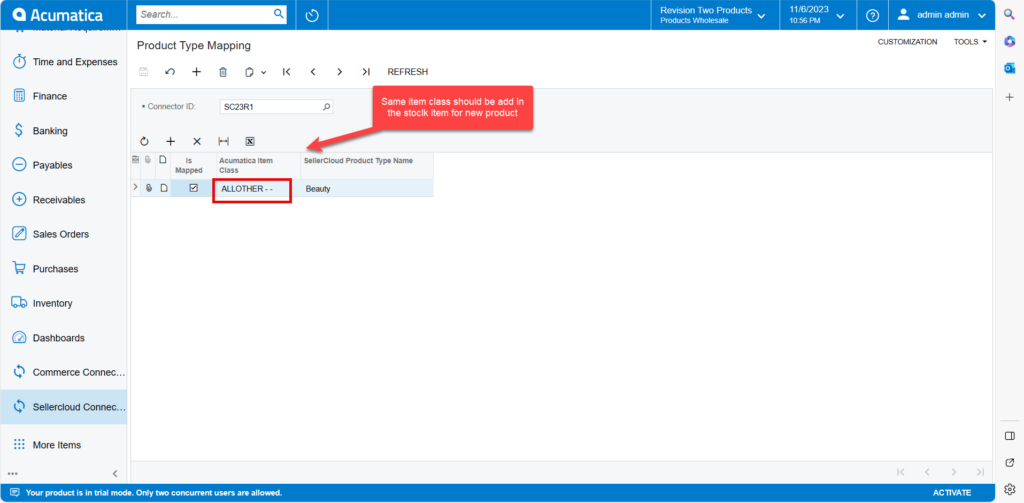
Task: Collapse the left navigation panel arrow
Action: pyautogui.click(x=115, y=474)
